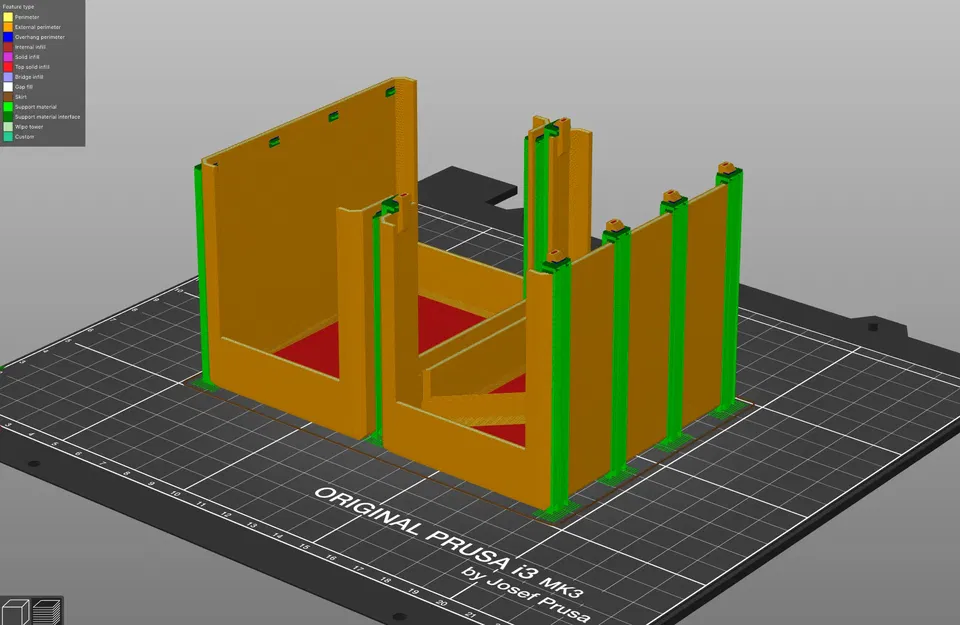The height and width of the screenshot is (625, 960).
Task: Click the teal Custom swatch
Action: point(8,137)
